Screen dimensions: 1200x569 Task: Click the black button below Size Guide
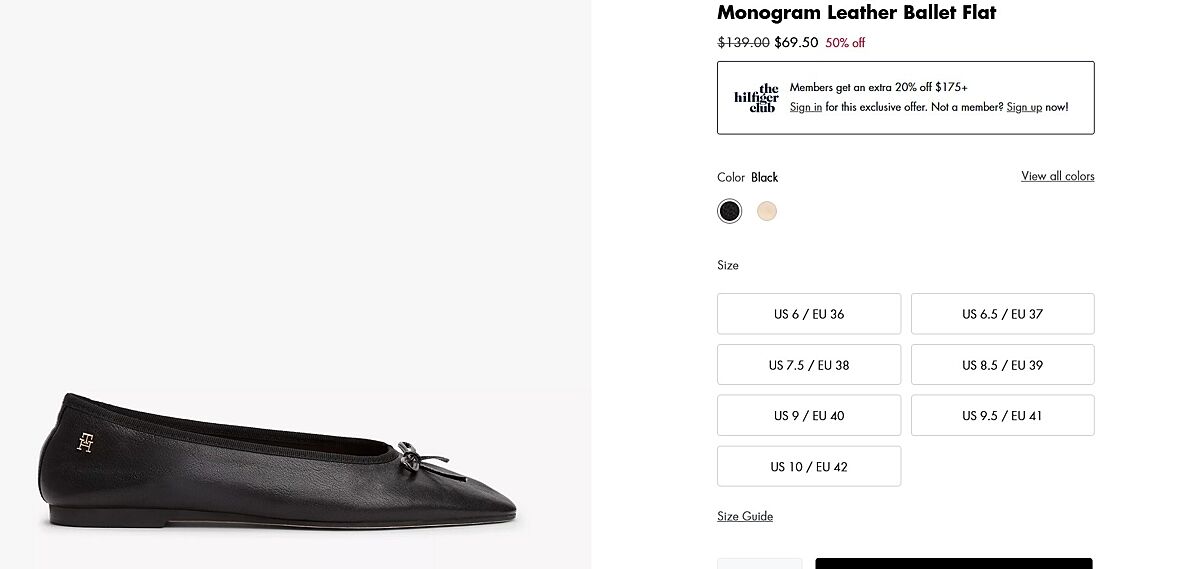[953, 563]
